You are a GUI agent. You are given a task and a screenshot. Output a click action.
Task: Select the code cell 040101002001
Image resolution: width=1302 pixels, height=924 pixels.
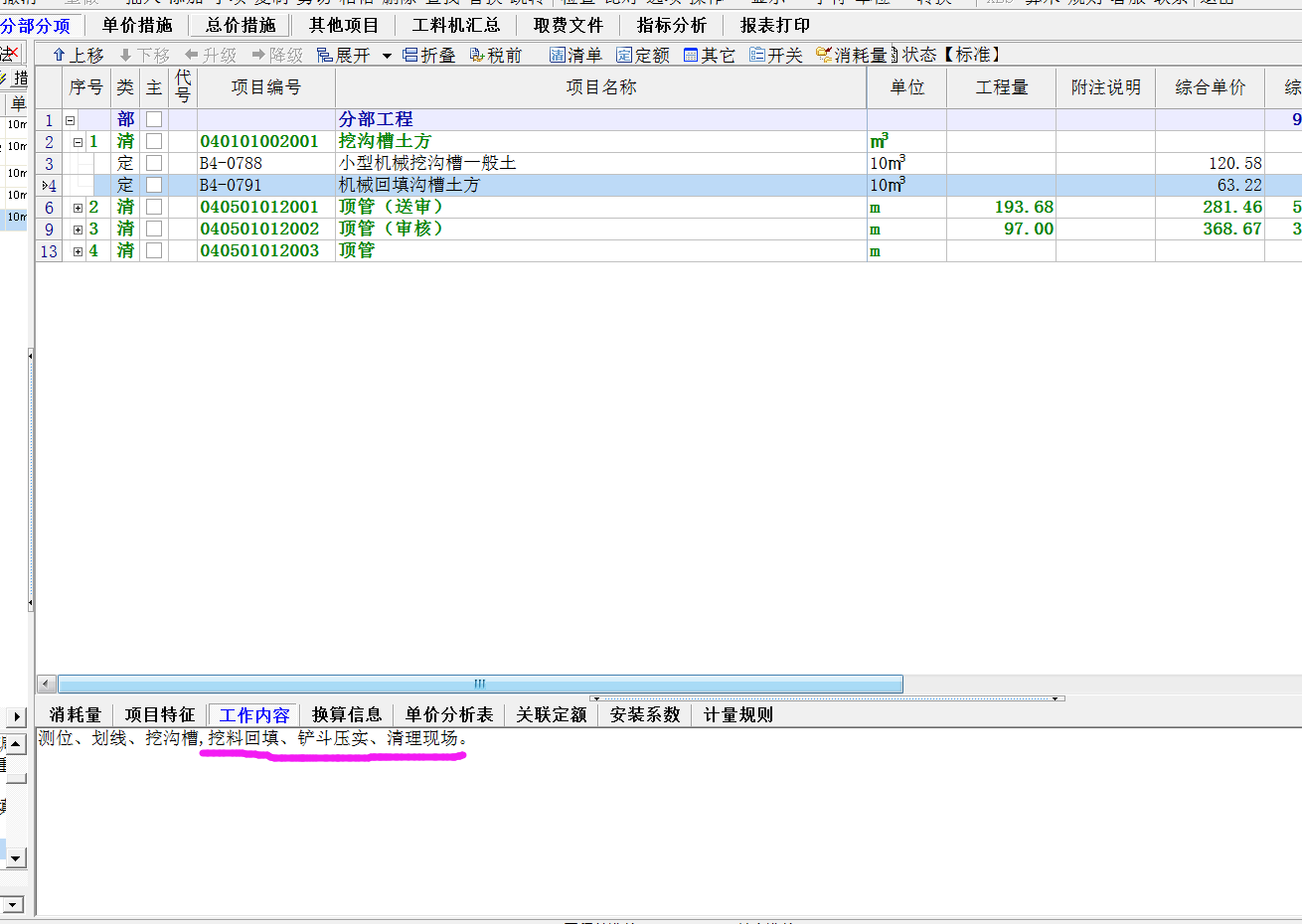pos(266,141)
